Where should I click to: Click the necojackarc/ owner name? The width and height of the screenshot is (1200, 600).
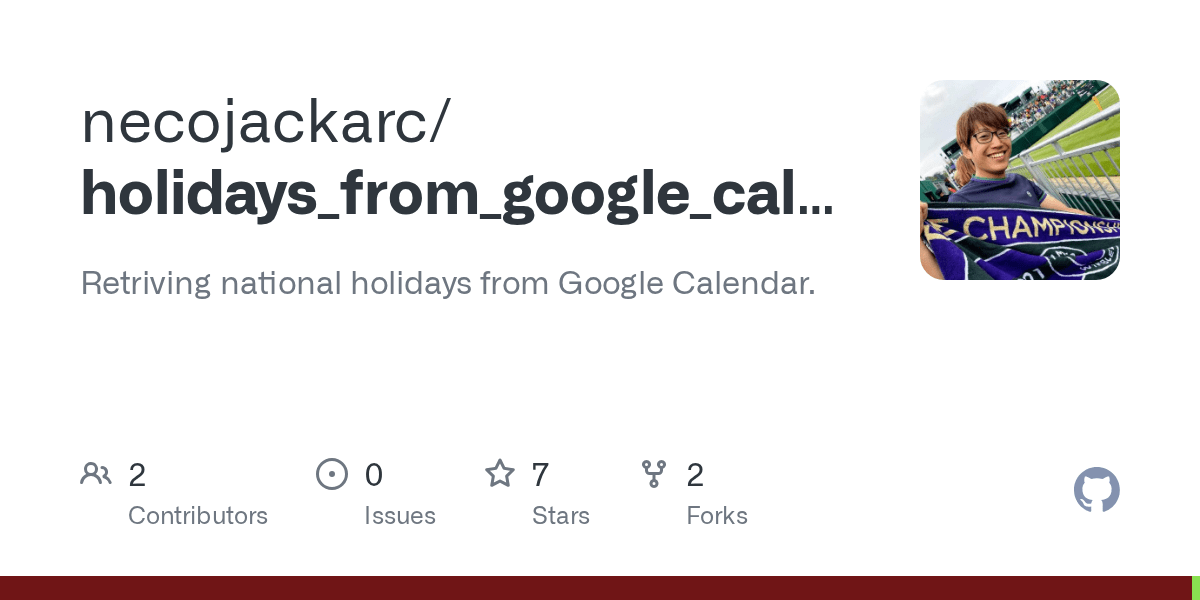coord(266,122)
